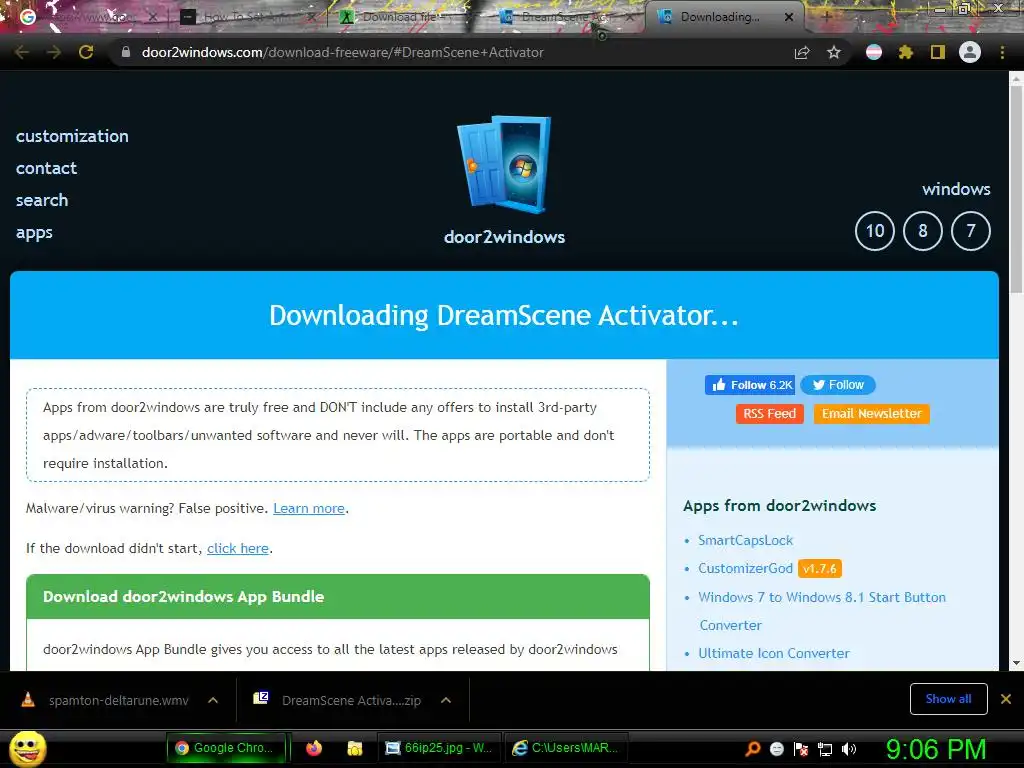
Task: Select the Windows 8 circle button
Action: point(922,231)
